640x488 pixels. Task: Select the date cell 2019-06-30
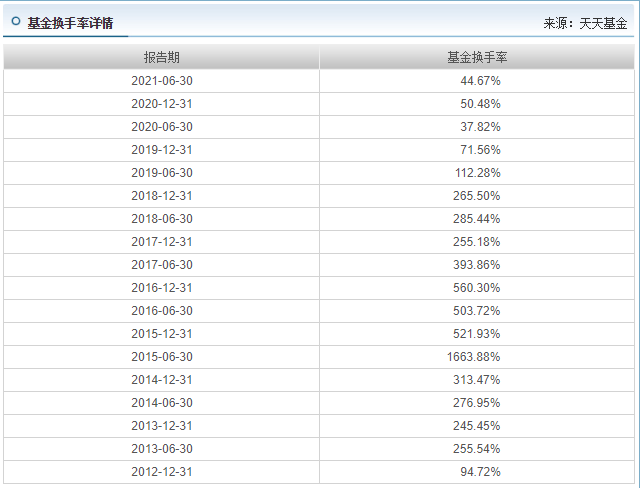point(162,173)
